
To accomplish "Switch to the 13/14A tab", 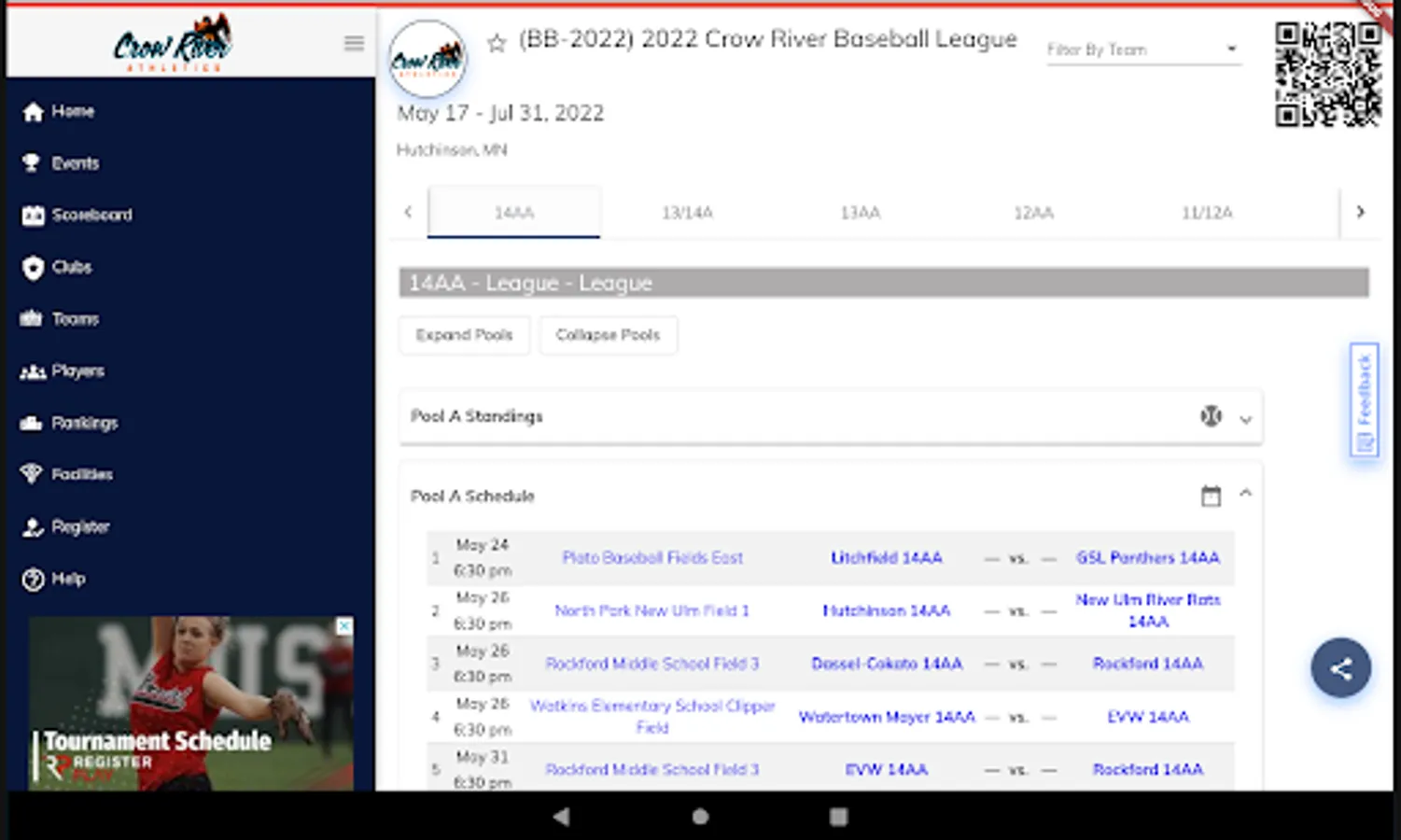I will coord(687,213).
